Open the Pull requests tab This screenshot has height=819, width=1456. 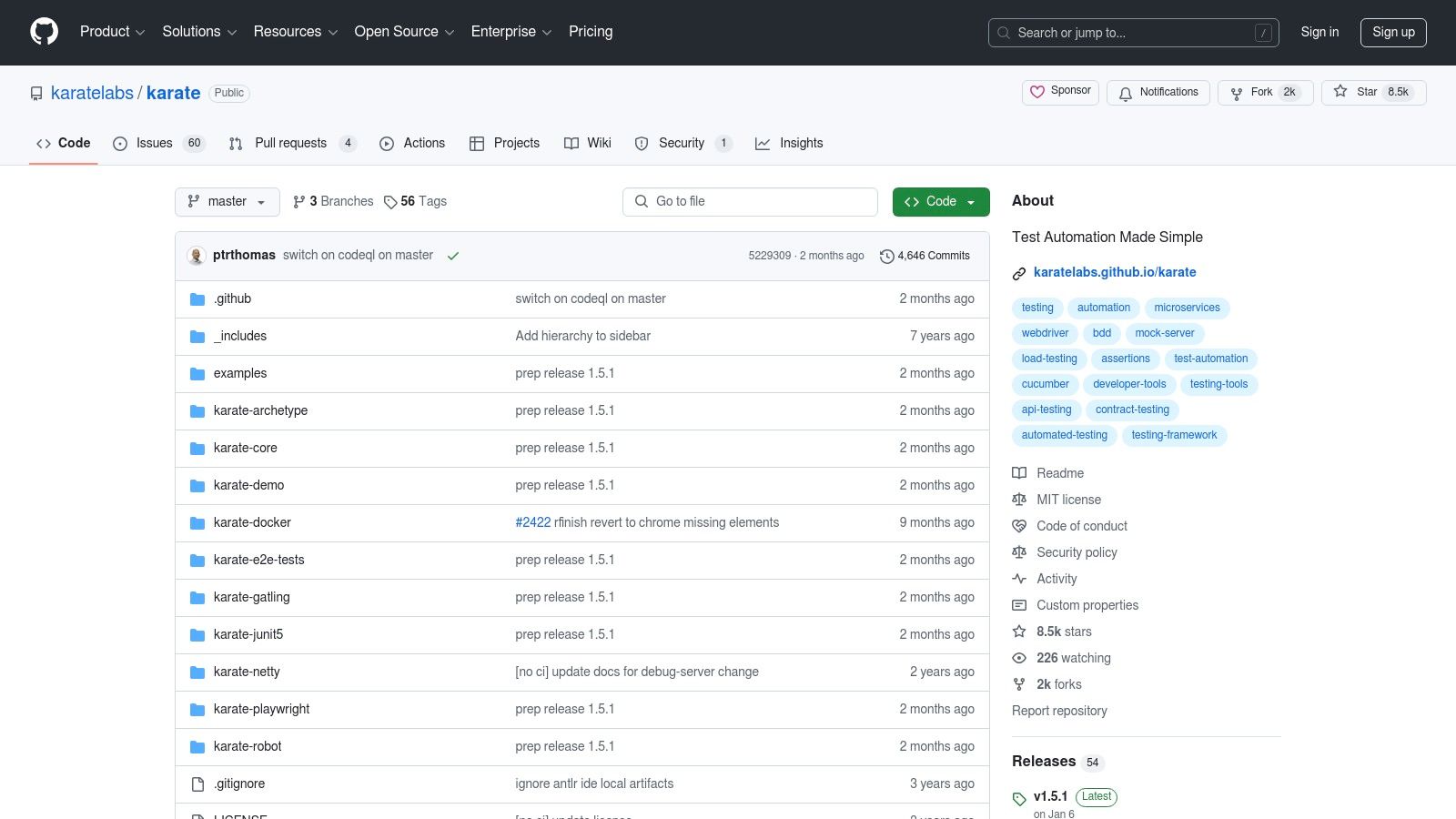tap(292, 144)
